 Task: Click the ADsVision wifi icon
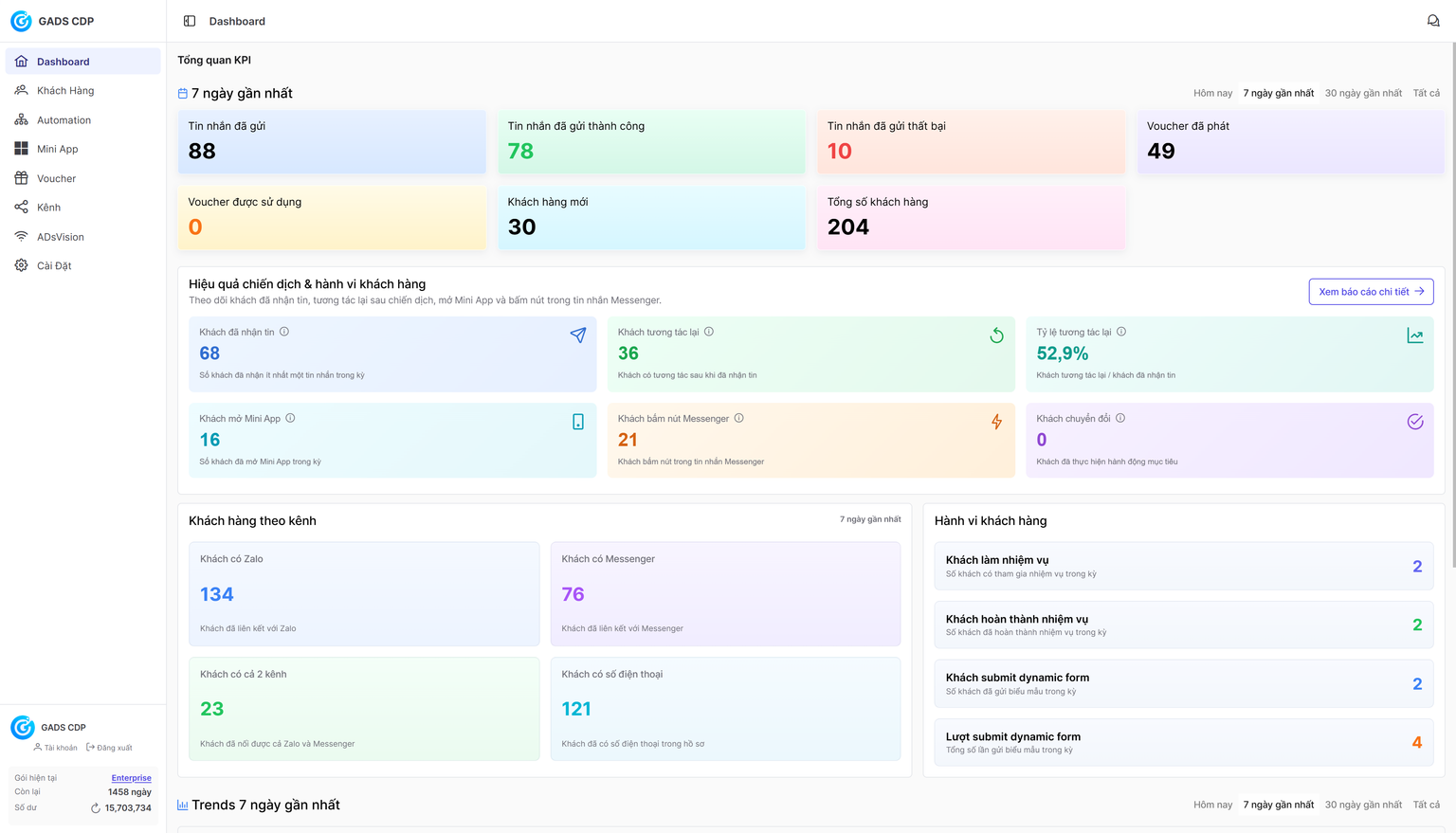pyautogui.click(x=21, y=237)
